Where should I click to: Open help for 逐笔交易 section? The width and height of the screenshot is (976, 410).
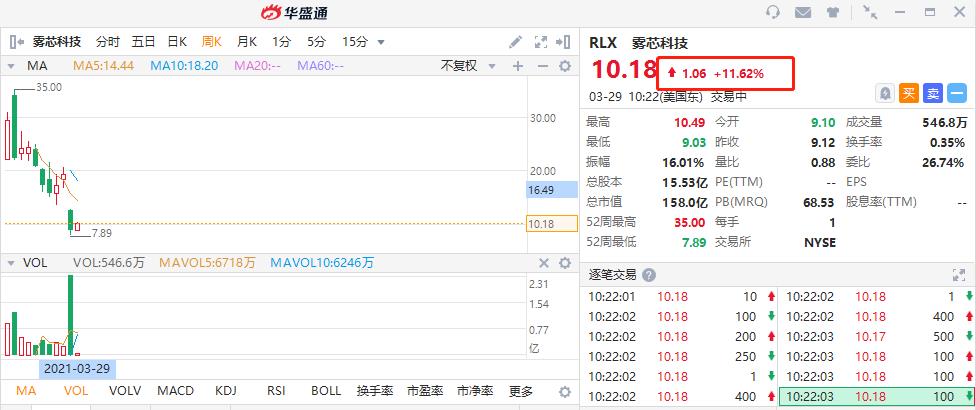[x=649, y=275]
